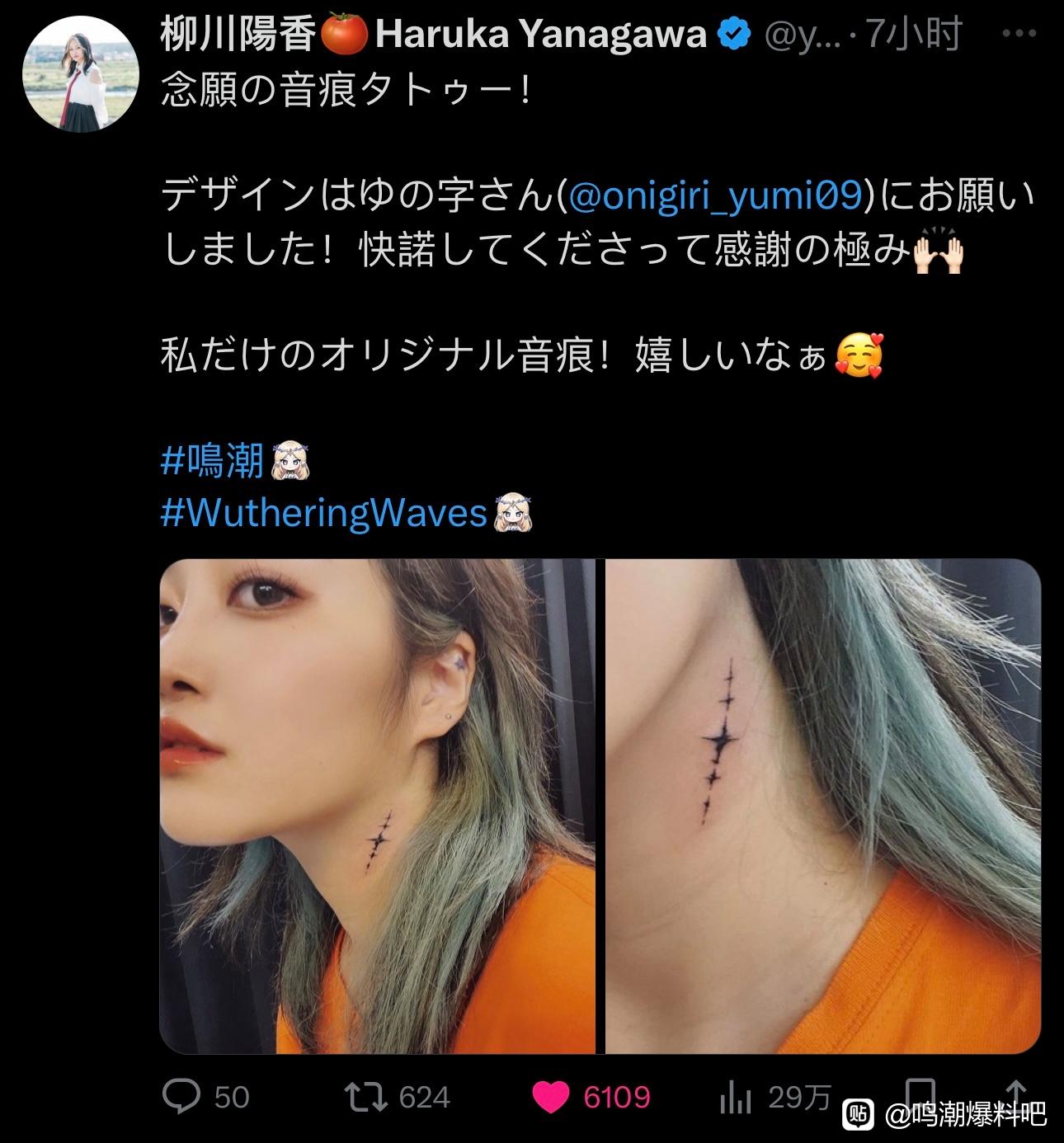Screen dimensions: 1064x1143
Task: Open the three-dot more options menu
Action: pyautogui.click(x=1019, y=35)
